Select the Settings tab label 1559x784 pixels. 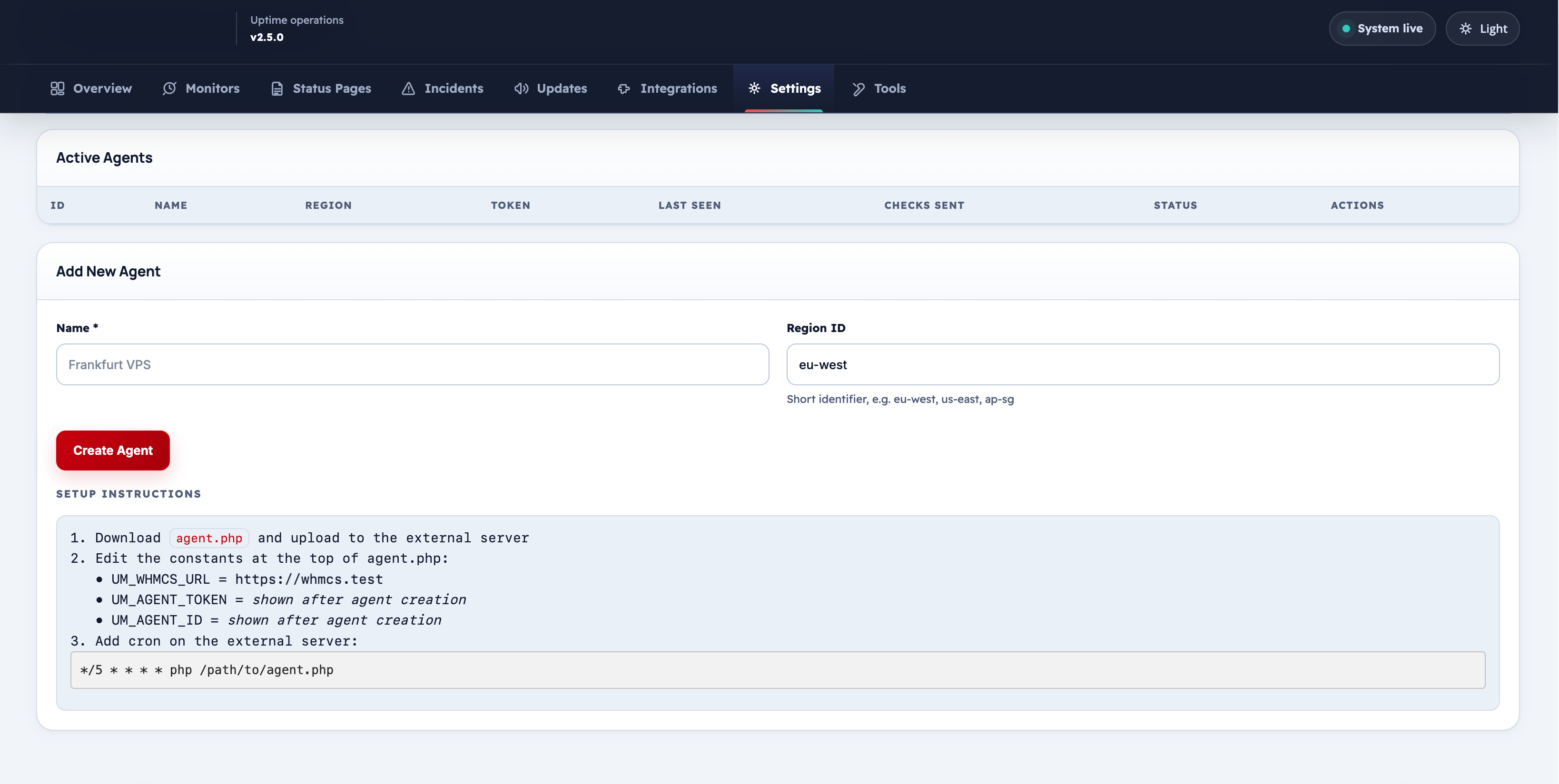click(x=795, y=88)
